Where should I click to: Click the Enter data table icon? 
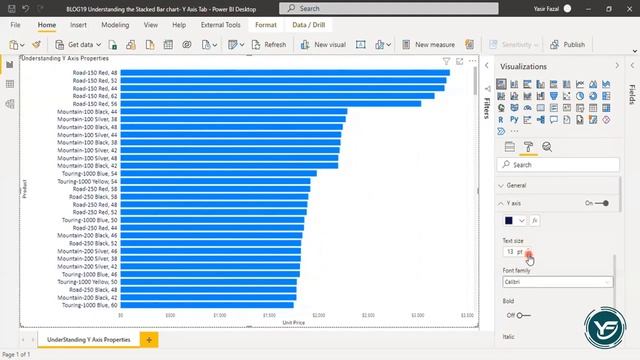[168, 44]
